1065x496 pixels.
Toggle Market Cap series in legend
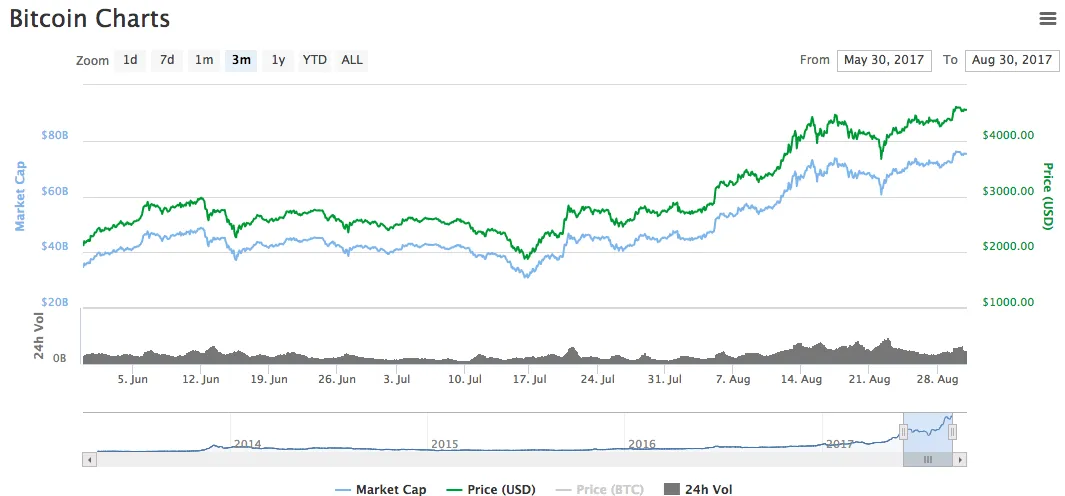(382, 489)
